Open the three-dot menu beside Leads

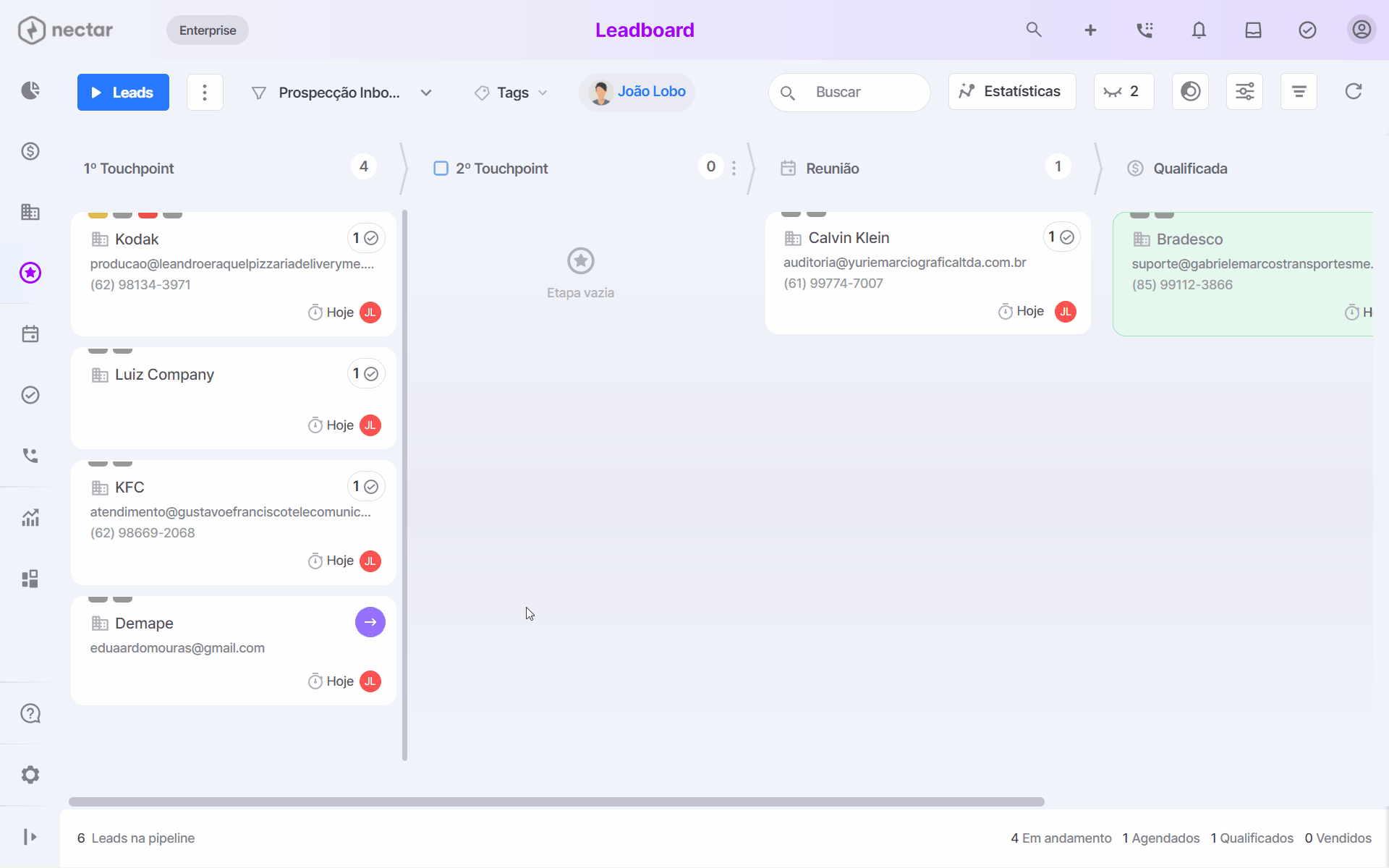coord(205,93)
